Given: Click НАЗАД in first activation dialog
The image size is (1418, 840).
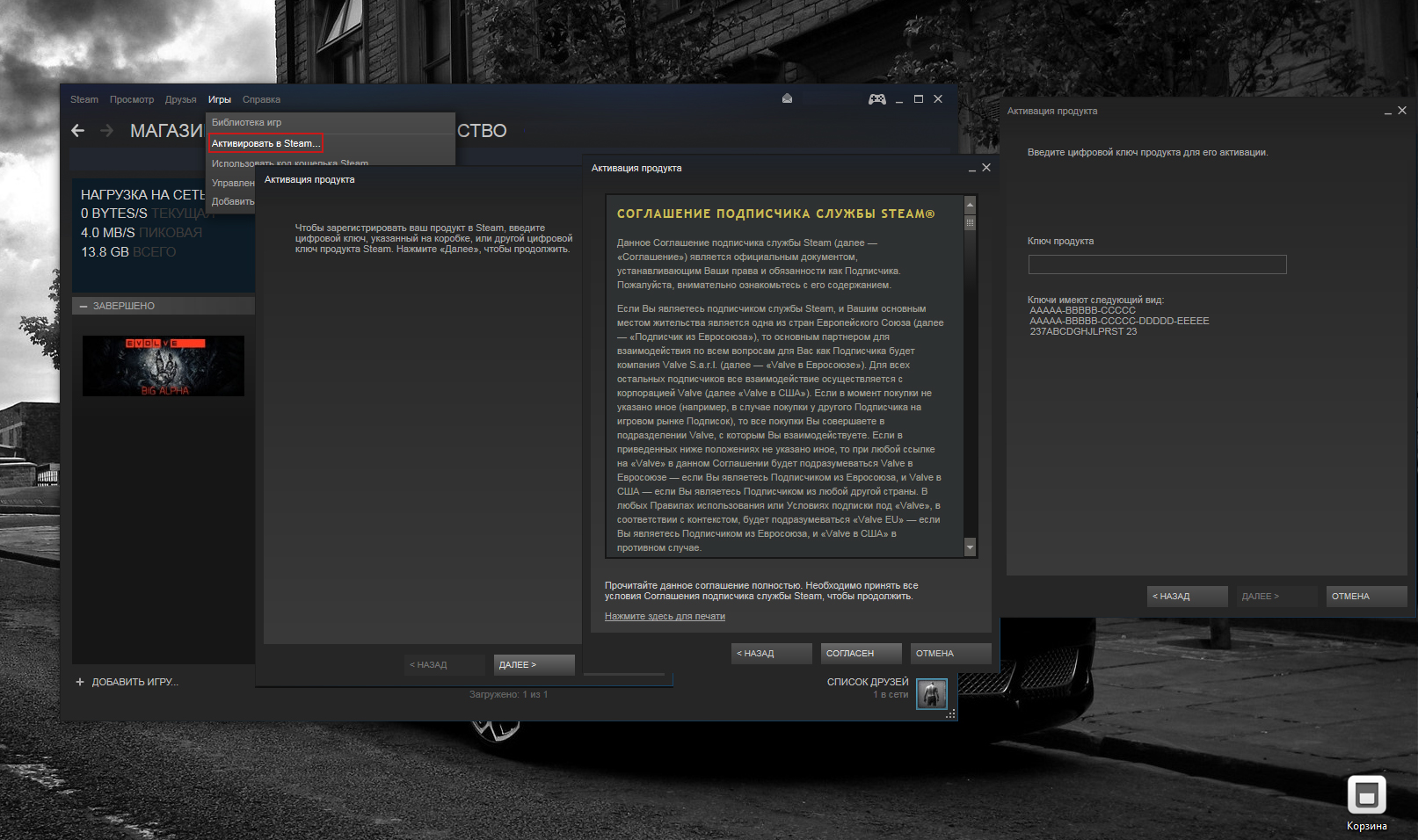Looking at the screenshot, I should tap(444, 664).
